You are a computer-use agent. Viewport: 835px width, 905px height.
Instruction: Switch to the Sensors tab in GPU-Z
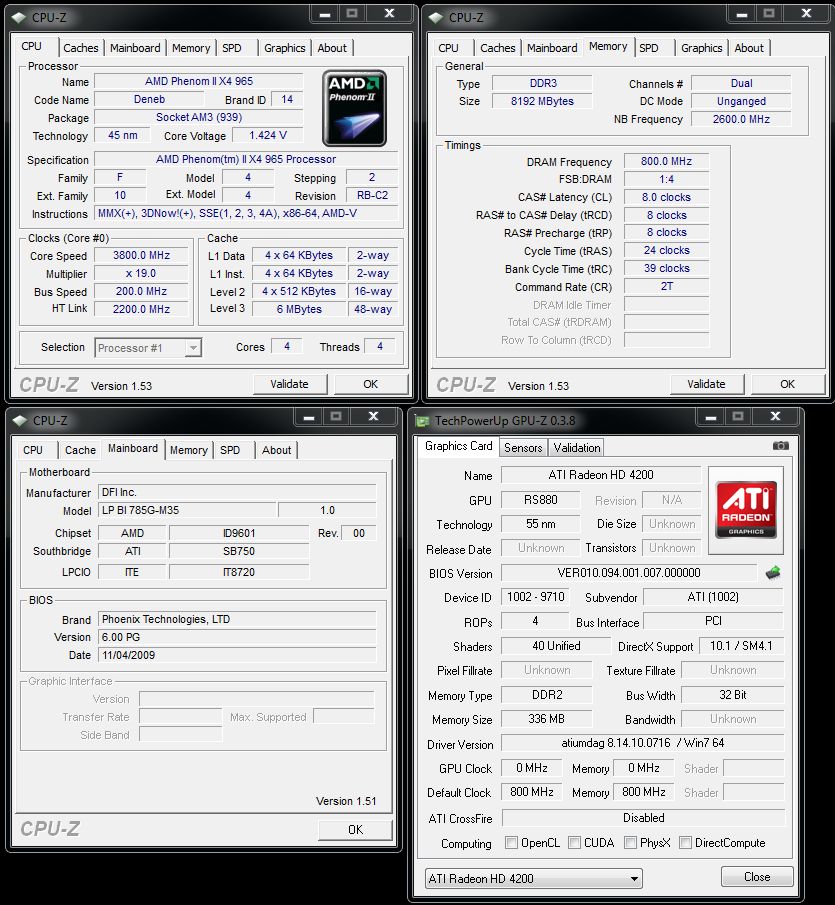pyautogui.click(x=523, y=448)
